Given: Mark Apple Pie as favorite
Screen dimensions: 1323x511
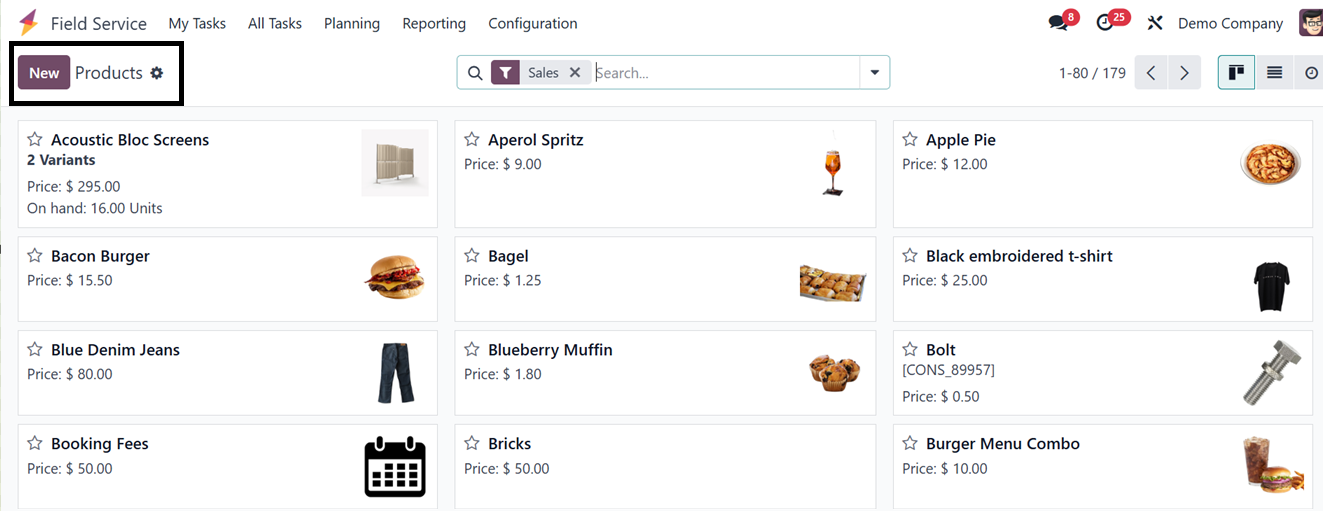Looking at the screenshot, I should (910, 140).
